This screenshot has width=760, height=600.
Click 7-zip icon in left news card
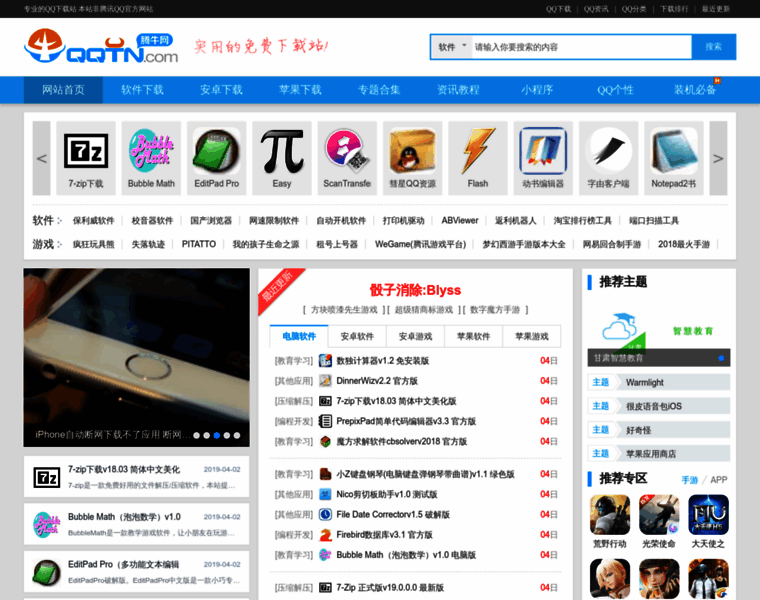[x=47, y=477]
